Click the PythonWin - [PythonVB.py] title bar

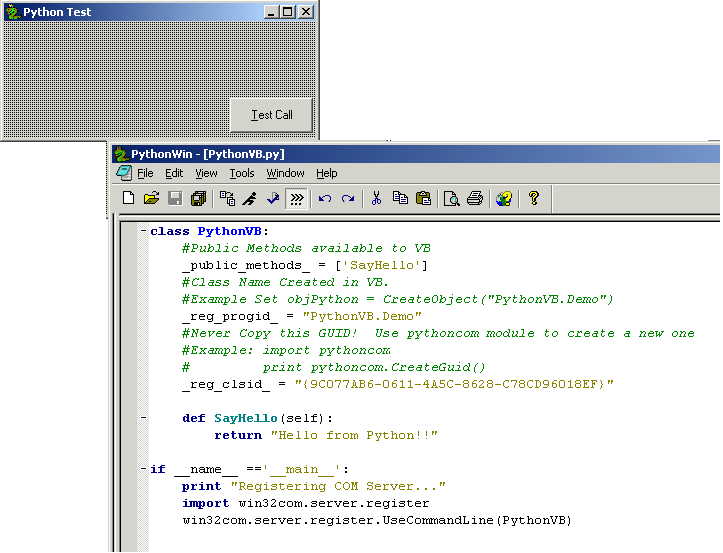point(415,154)
